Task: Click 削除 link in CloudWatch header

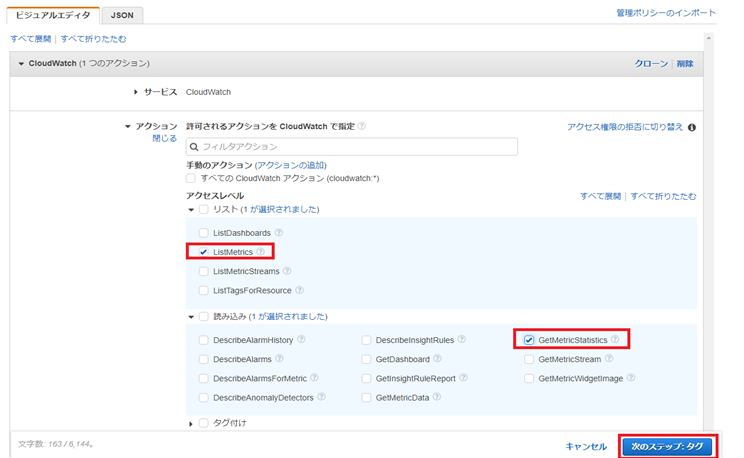Action: point(685,64)
